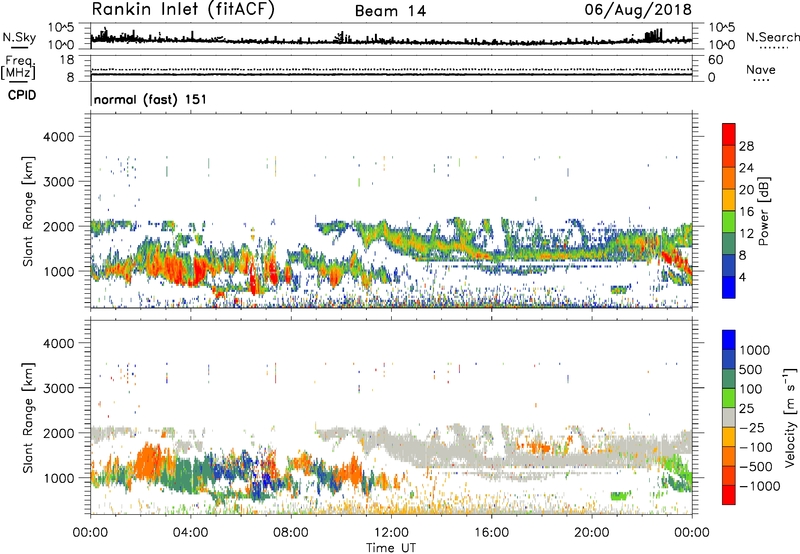Click the solid frequency line in Freq panel

tap(391, 74)
